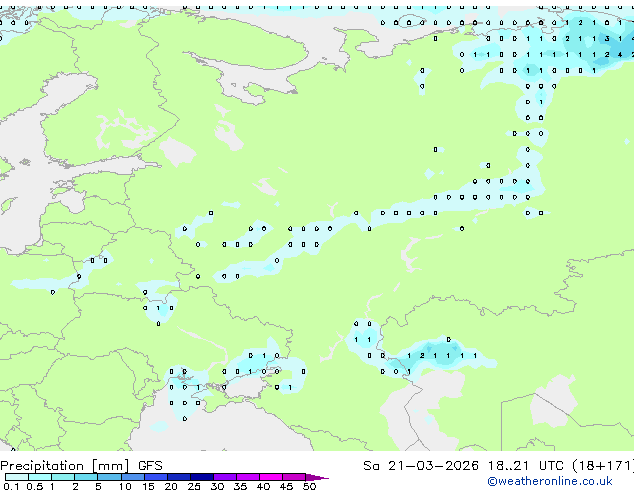
Task: Click the arrow tip beyond 50 mm on legend
Action: 317,477
